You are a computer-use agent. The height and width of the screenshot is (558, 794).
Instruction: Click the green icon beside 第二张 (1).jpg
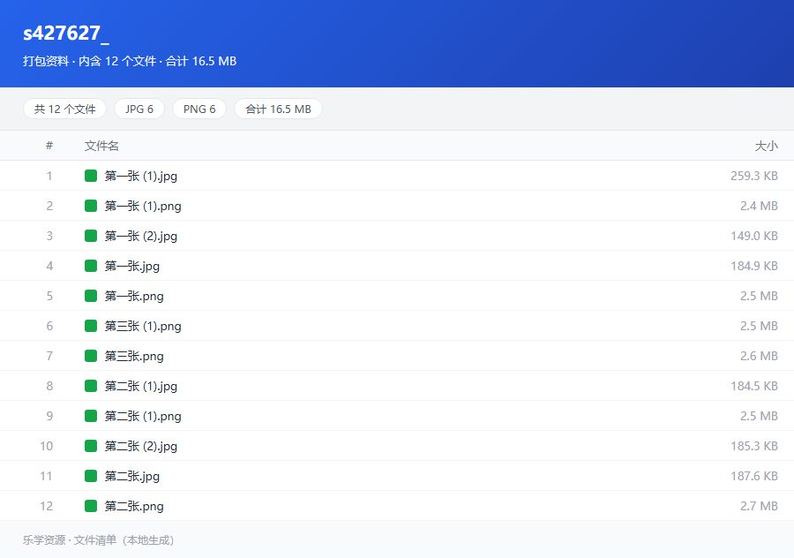coord(91,386)
